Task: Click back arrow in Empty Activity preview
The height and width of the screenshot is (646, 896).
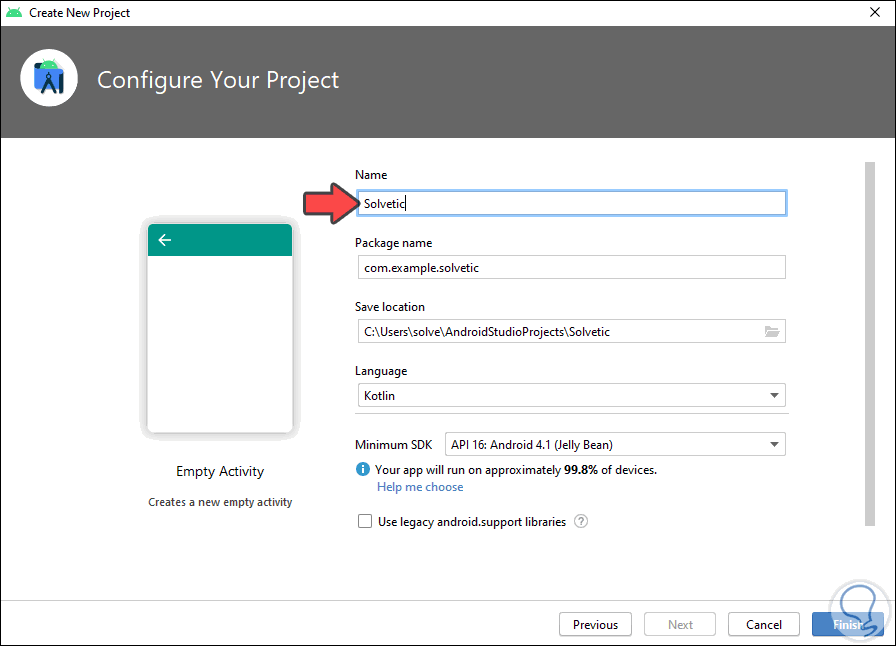Action: pyautogui.click(x=165, y=240)
